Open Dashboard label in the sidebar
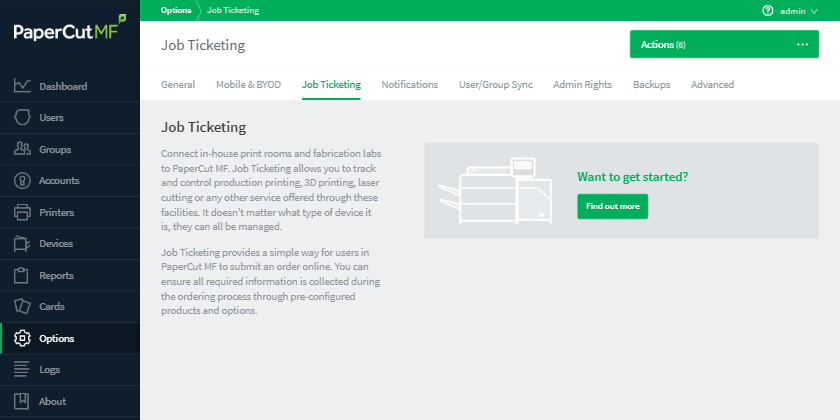 coord(63,86)
